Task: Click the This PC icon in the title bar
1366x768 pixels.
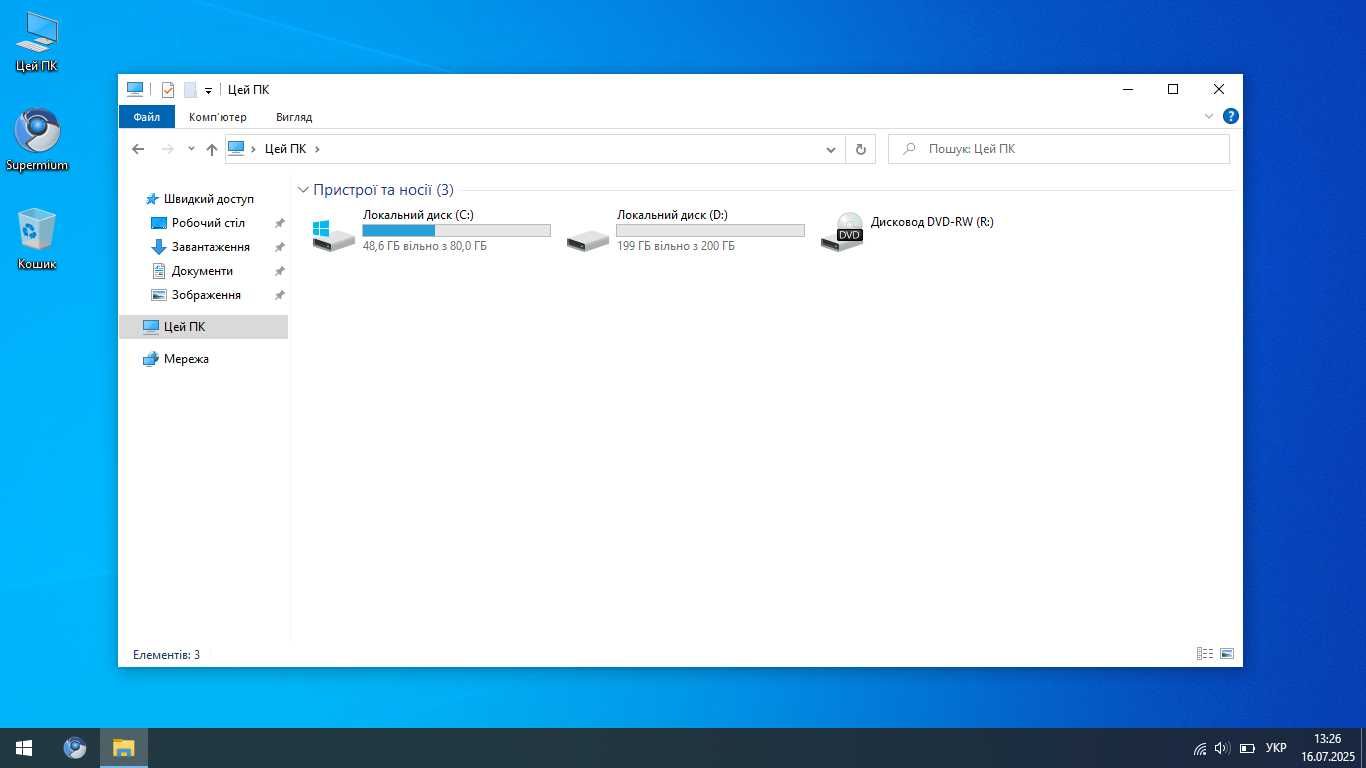Action: tap(135, 90)
